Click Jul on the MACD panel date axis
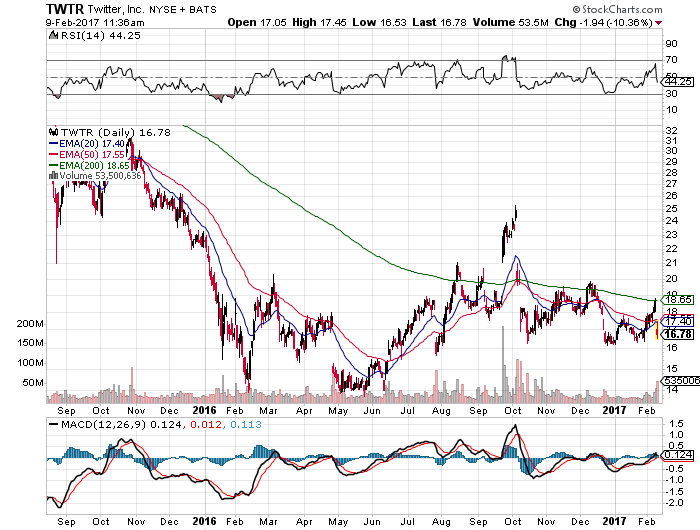 [x=407, y=522]
